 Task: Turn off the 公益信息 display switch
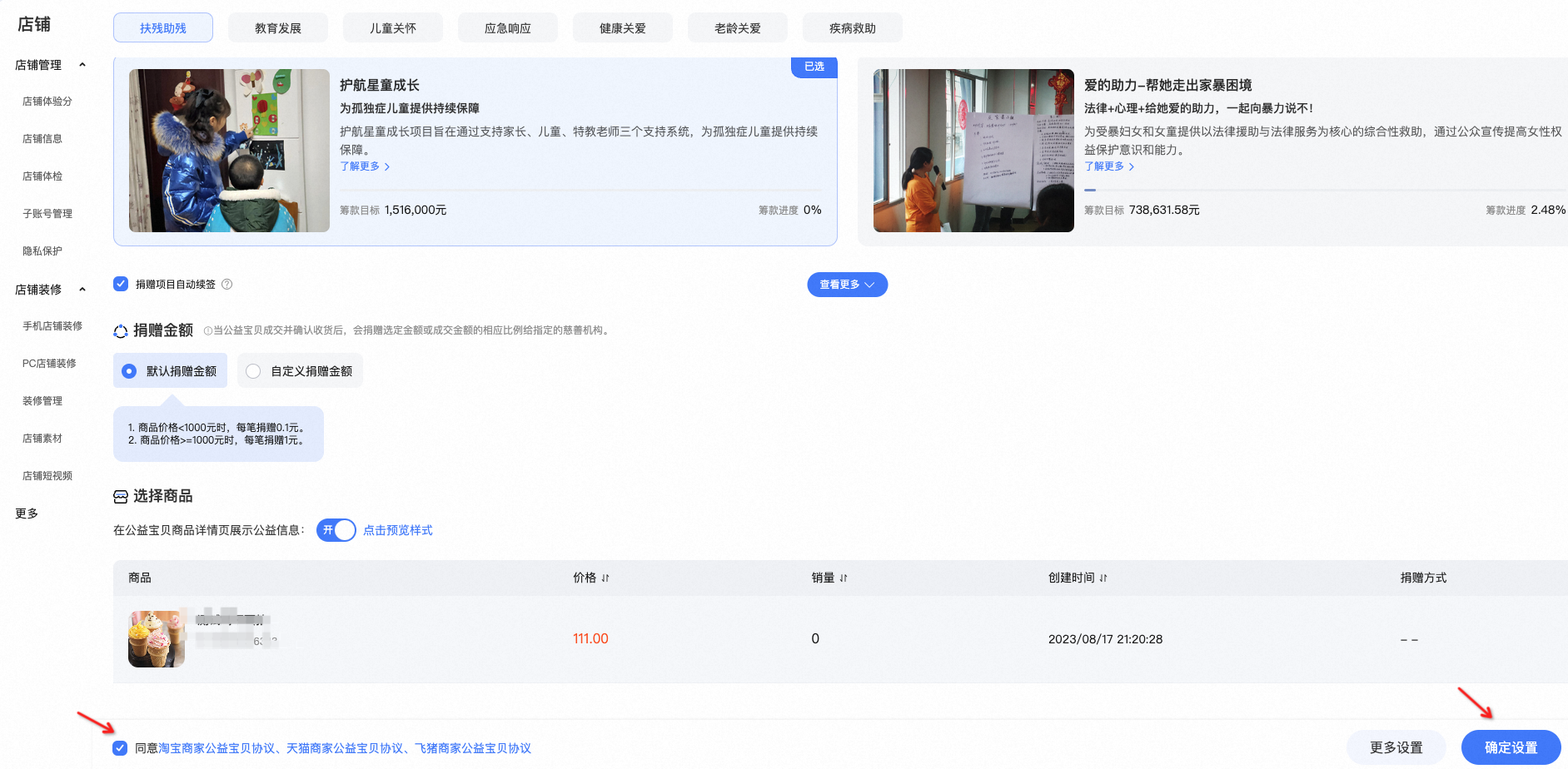(336, 530)
